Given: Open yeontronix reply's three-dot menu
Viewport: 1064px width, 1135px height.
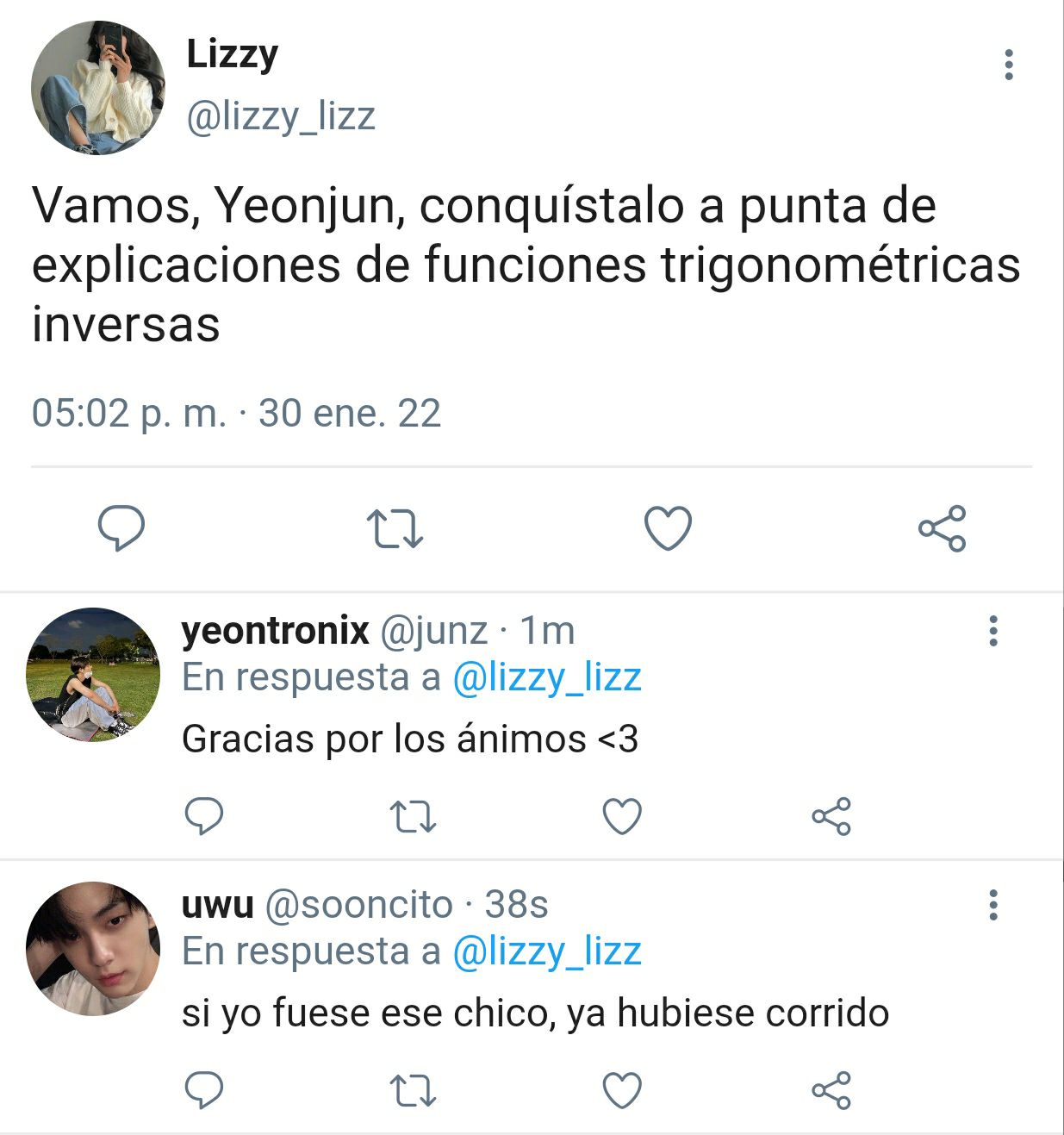Looking at the screenshot, I should (x=993, y=631).
